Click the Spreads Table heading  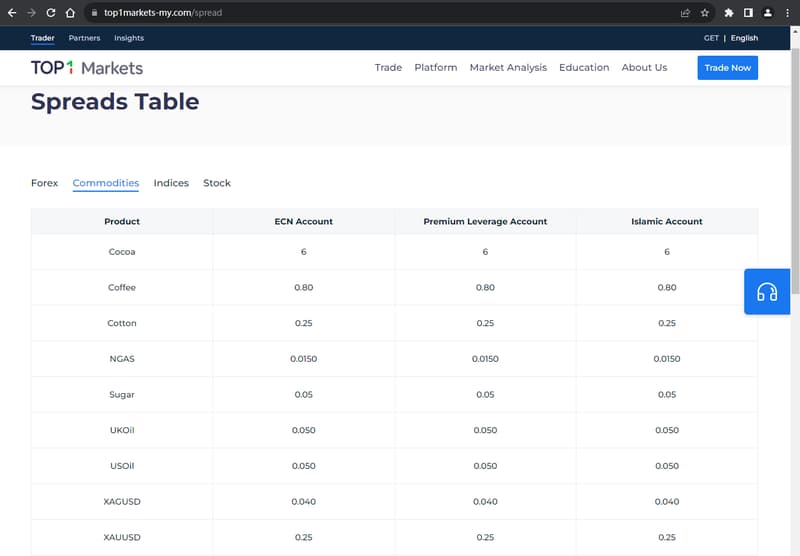(x=115, y=102)
